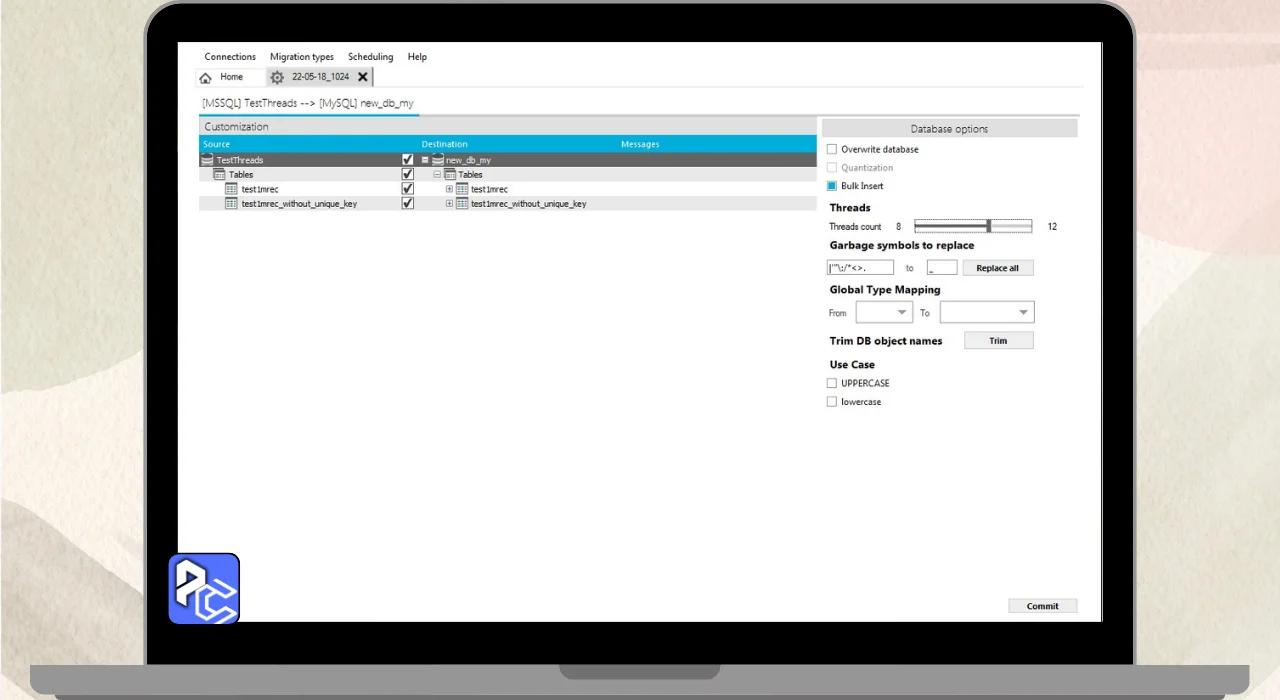
Task: Uncheck the source Tables checkbox
Action: (407, 174)
